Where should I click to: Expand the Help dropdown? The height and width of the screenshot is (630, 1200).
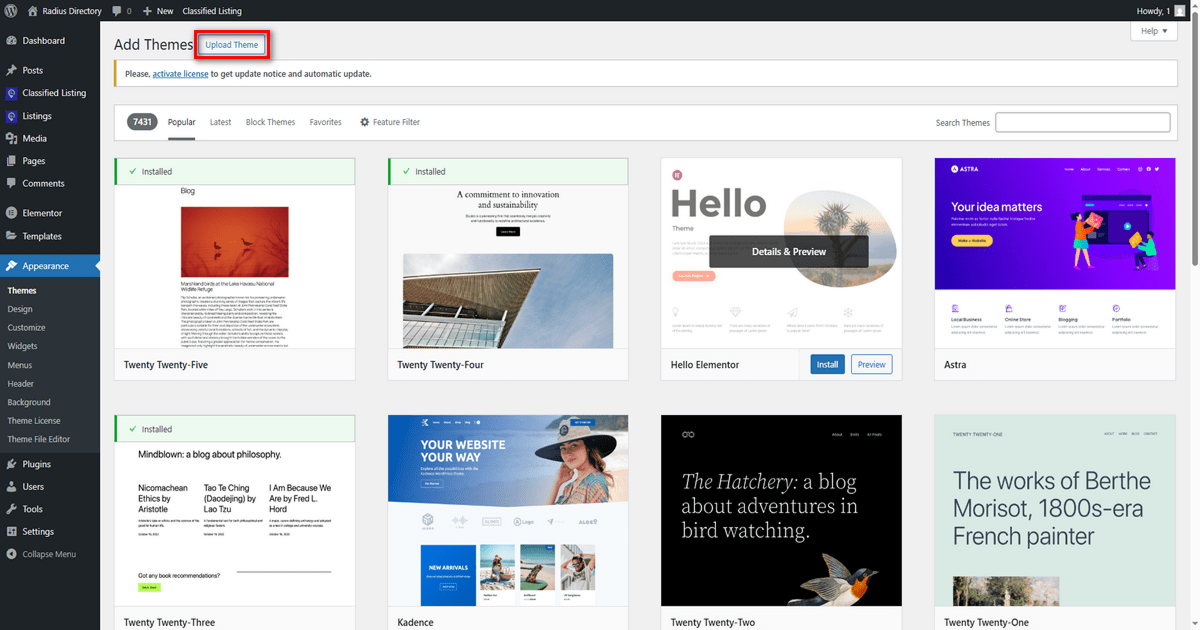point(1154,31)
